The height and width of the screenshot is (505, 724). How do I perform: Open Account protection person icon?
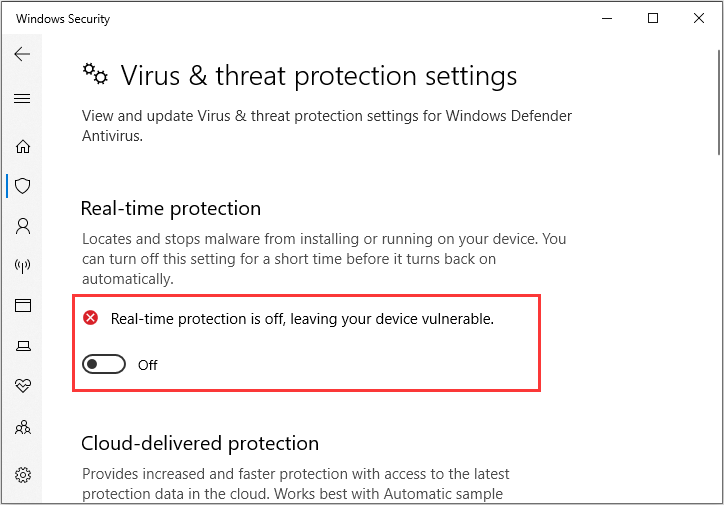click(x=23, y=226)
